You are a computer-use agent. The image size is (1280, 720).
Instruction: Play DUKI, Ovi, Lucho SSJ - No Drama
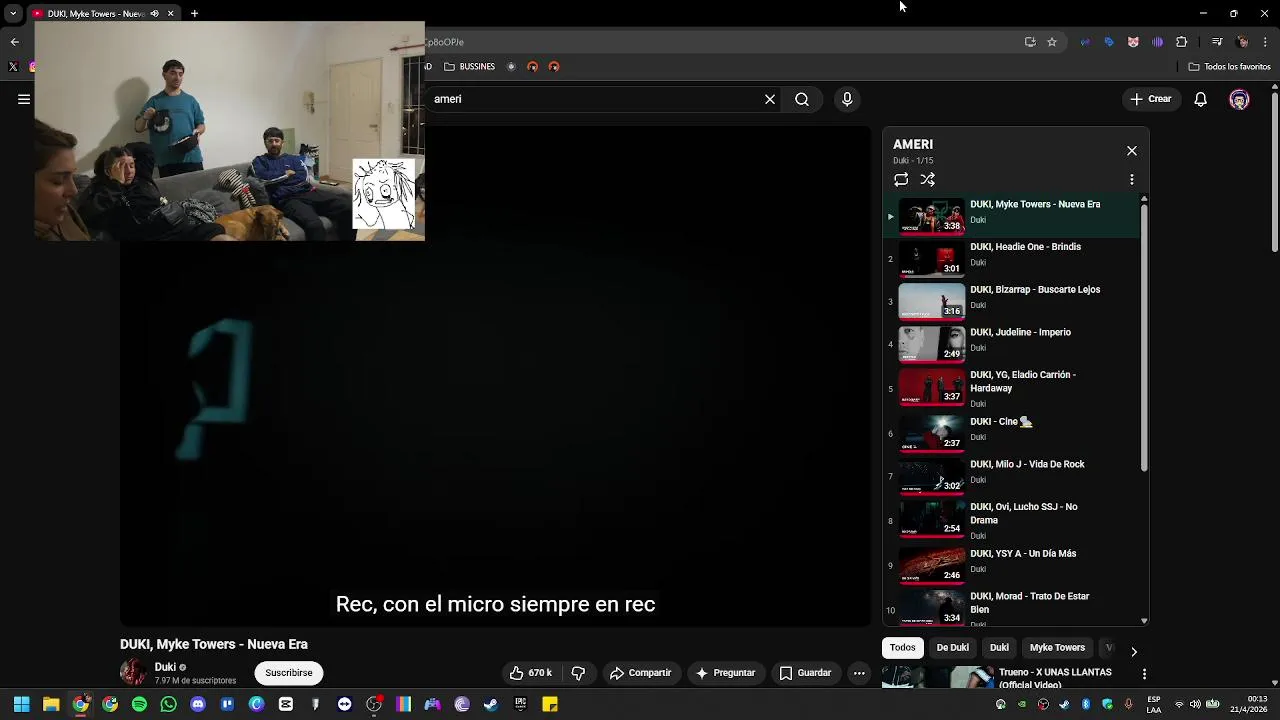tap(1012, 520)
